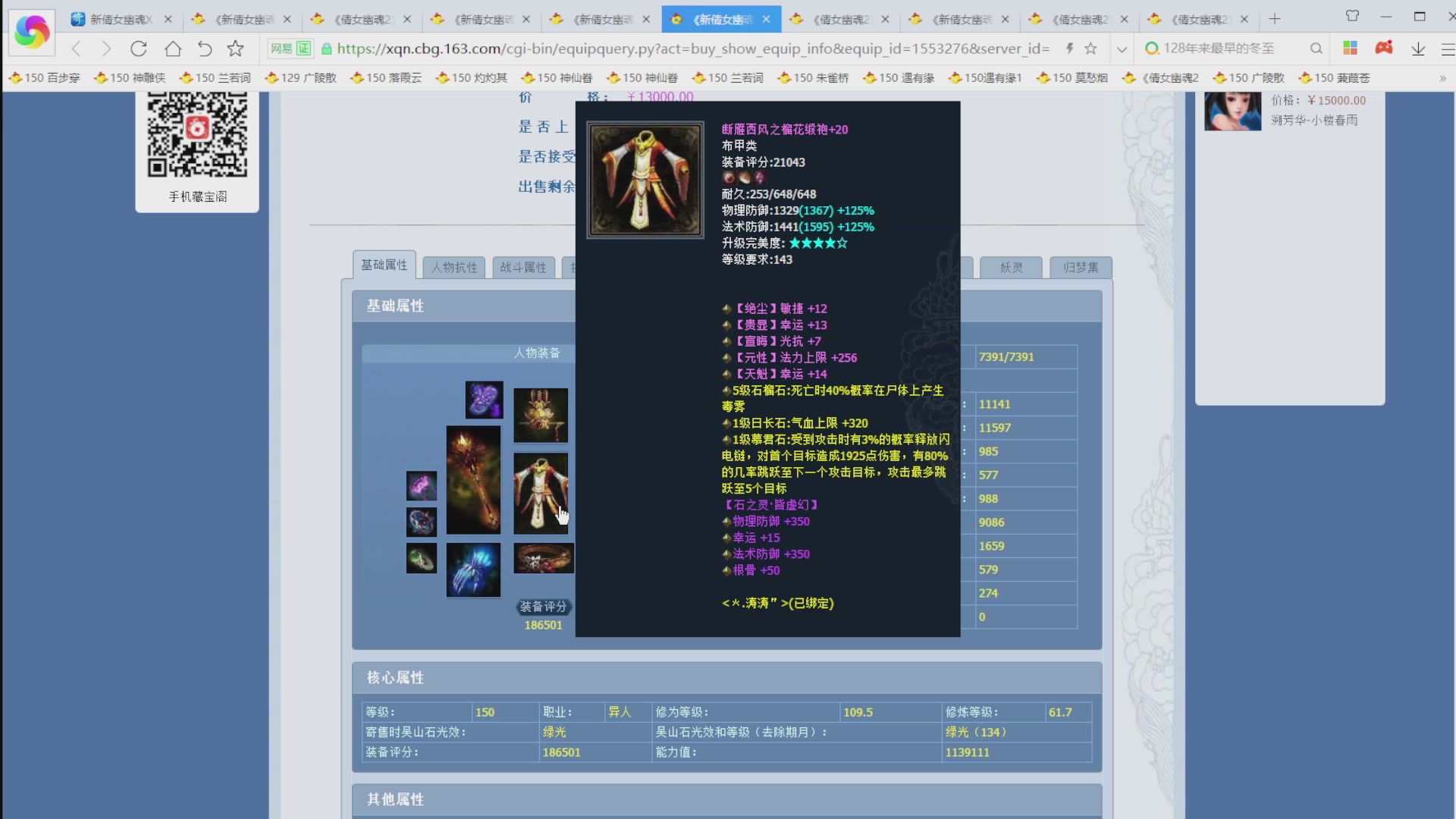
Task: Click the purple headgear equipment icon
Action: (x=484, y=400)
